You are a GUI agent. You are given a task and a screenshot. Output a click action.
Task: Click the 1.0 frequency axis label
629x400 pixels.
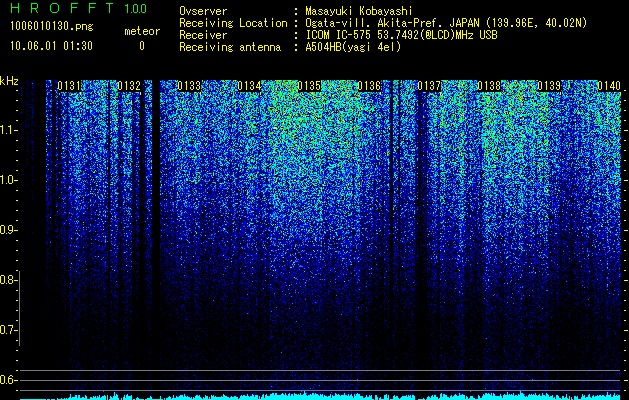[8, 180]
